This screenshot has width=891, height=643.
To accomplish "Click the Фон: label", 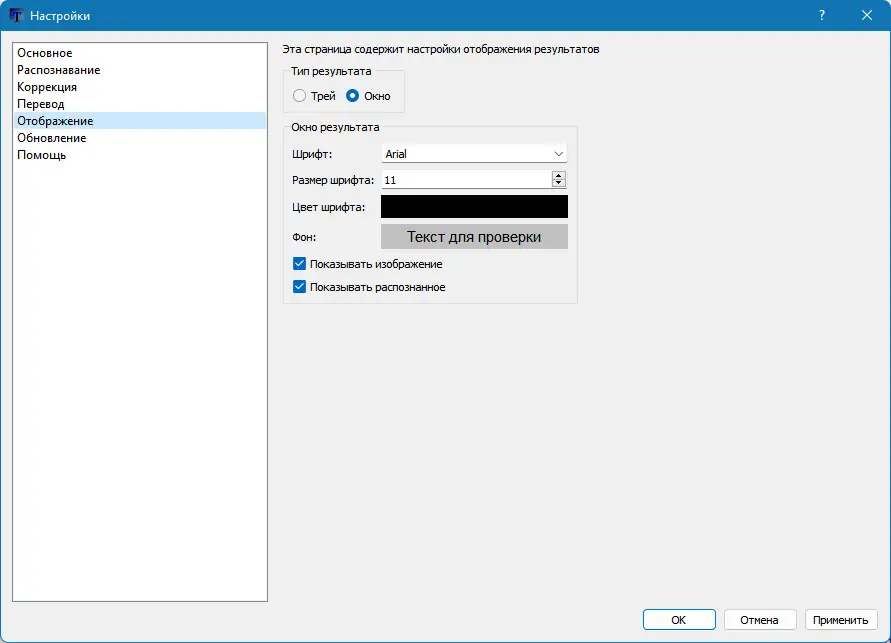I will pyautogui.click(x=304, y=237).
